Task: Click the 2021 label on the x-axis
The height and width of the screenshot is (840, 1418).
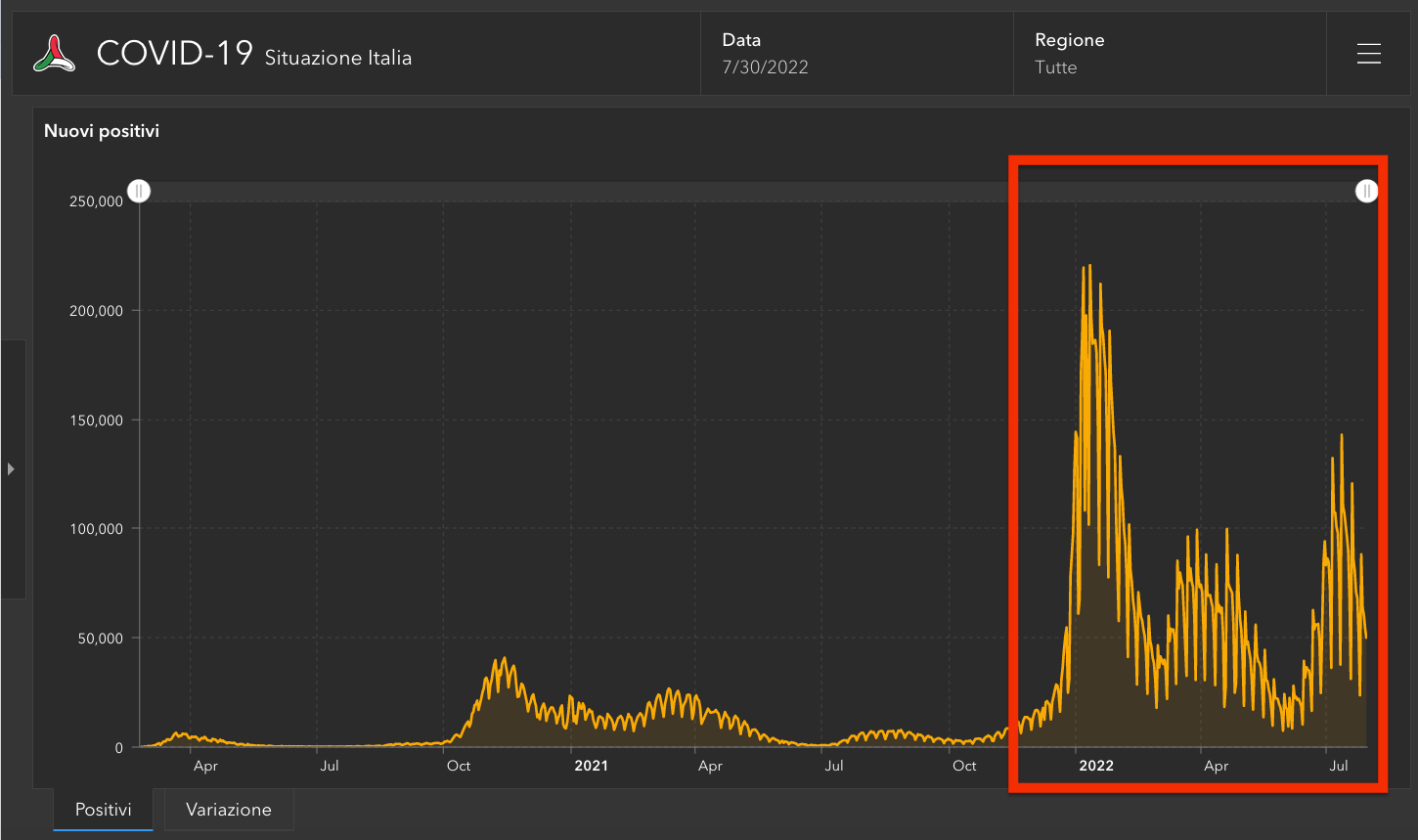Action: pyautogui.click(x=591, y=766)
